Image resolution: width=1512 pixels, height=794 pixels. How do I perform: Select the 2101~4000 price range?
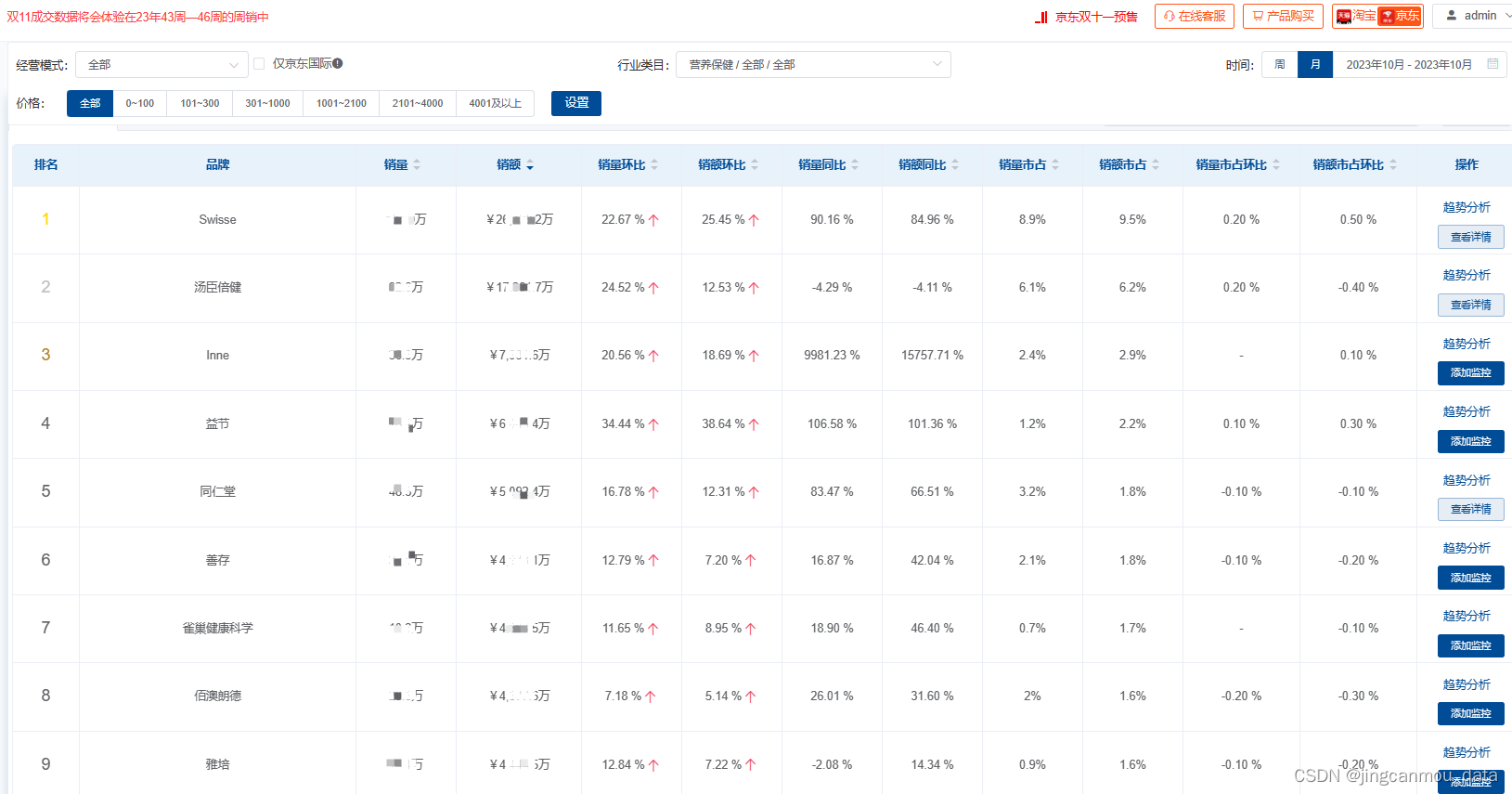pyautogui.click(x=418, y=103)
